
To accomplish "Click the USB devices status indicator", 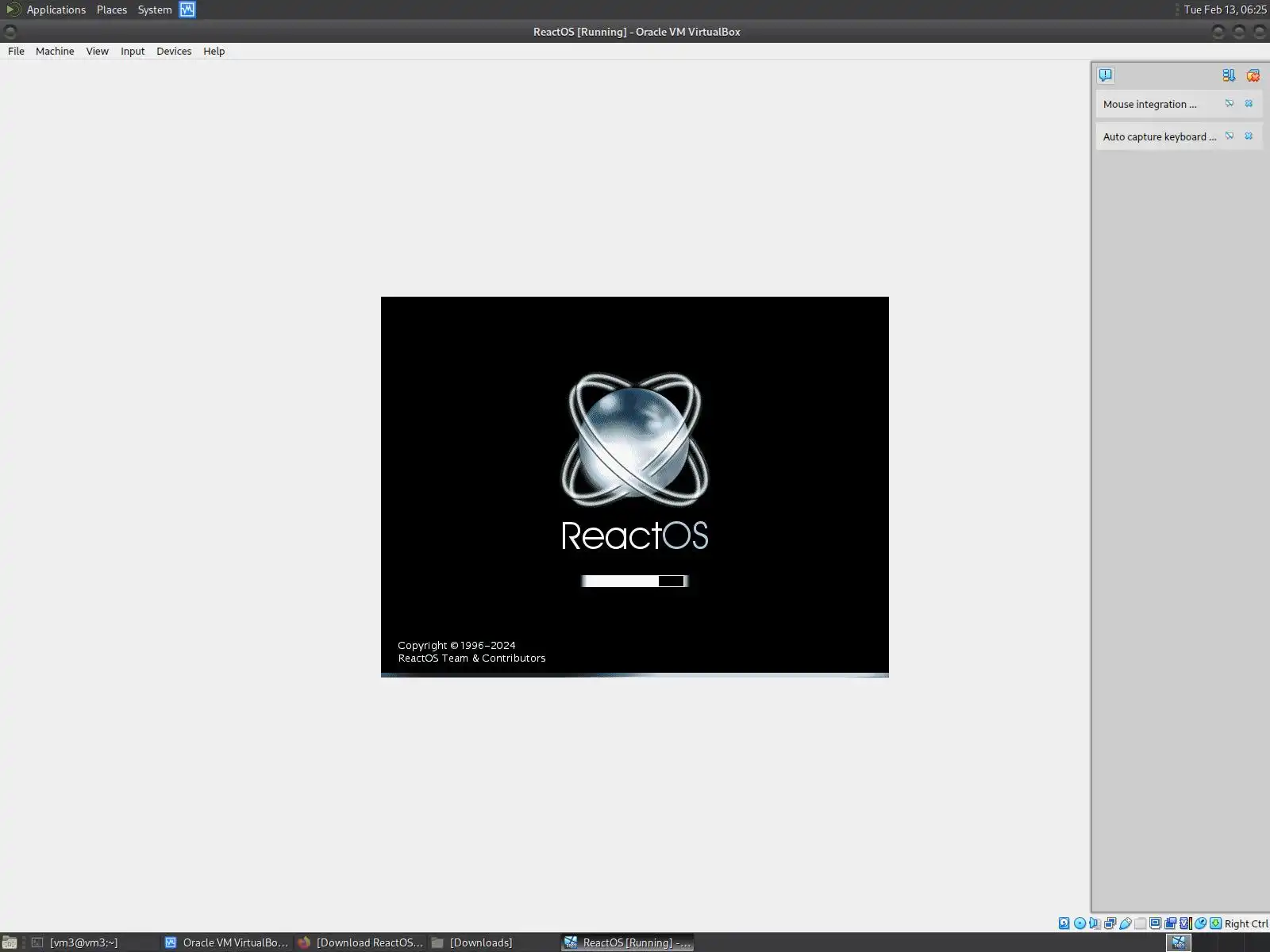I will (x=1125, y=923).
